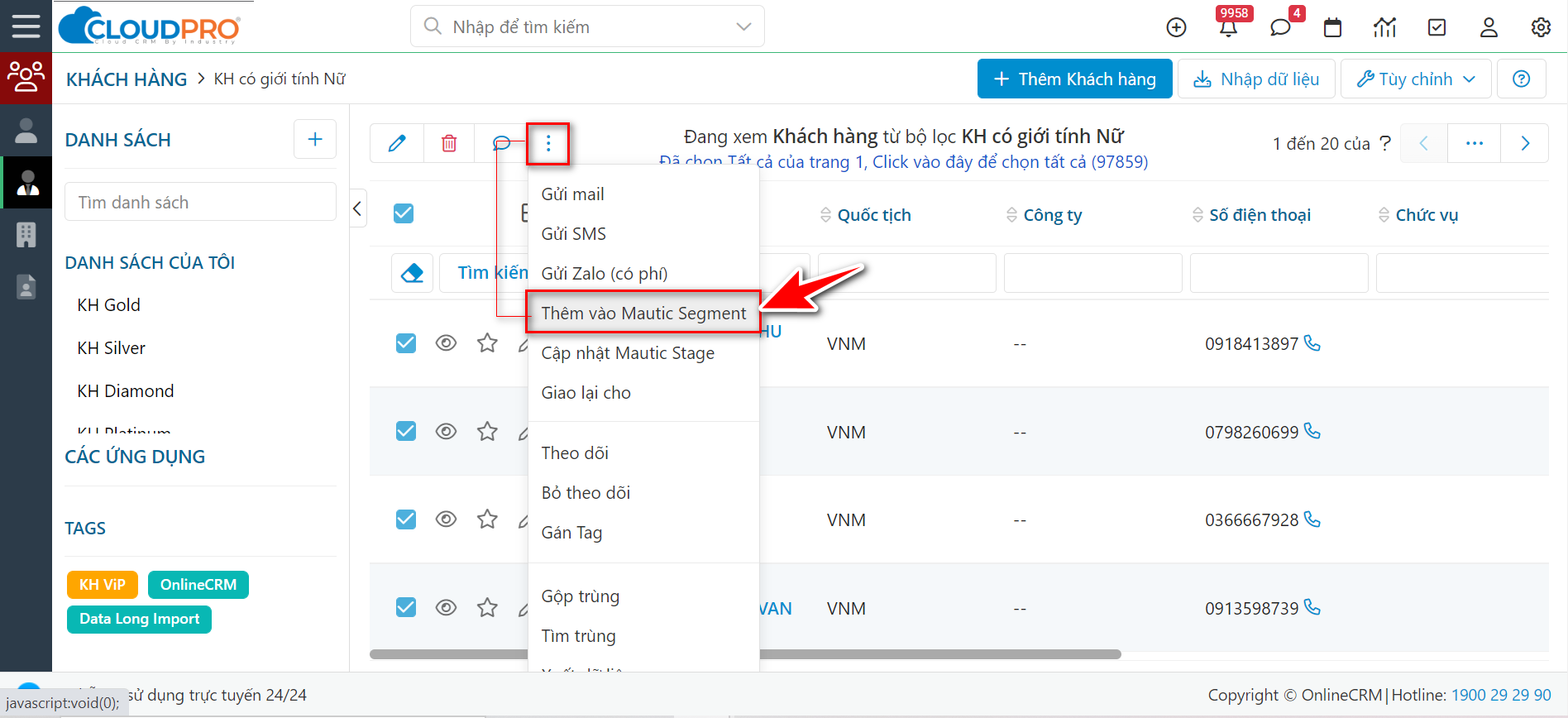Choose Gán Tag from menu
This screenshot has width=1568, height=718.
click(x=643, y=532)
